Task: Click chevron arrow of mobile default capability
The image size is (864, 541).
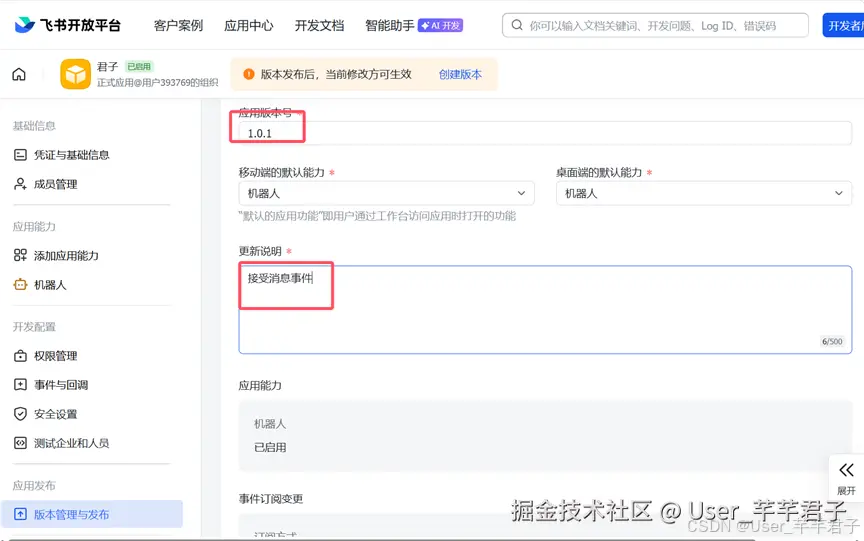Action: (521, 193)
